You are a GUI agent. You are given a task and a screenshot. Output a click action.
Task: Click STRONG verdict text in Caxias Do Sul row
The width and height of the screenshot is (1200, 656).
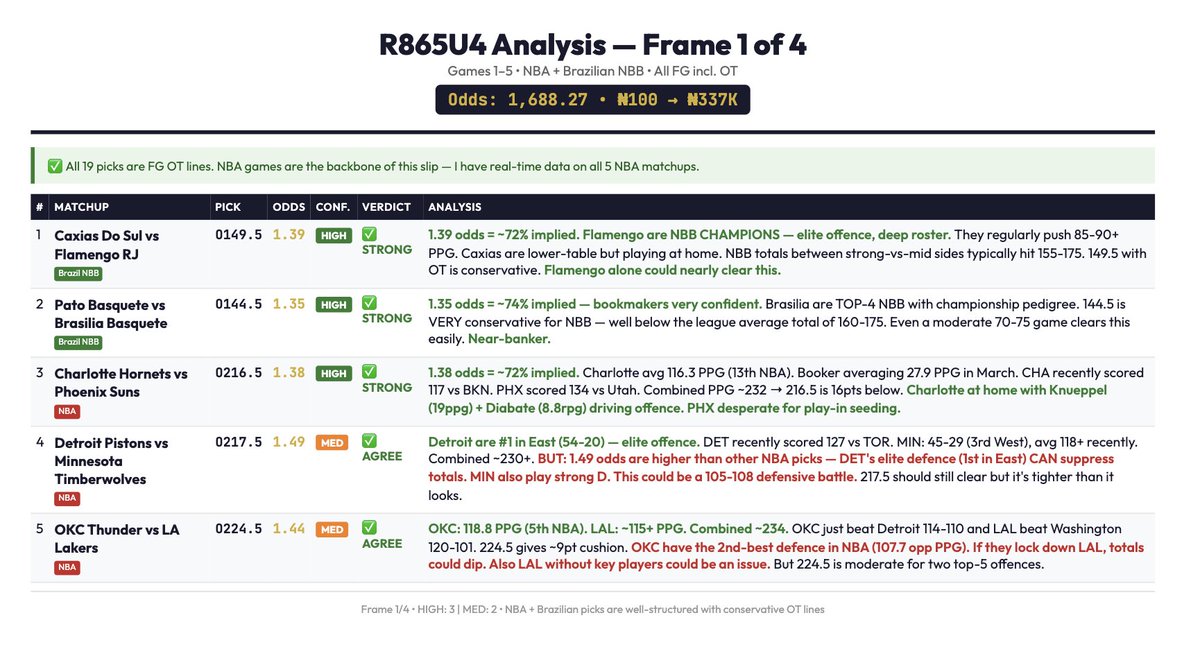click(x=387, y=250)
